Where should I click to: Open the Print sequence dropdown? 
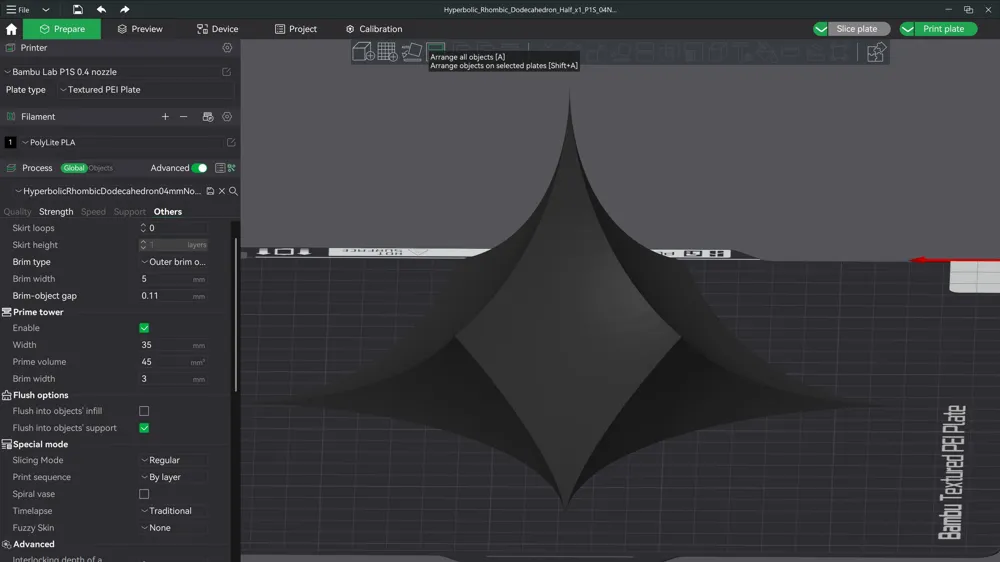point(173,477)
